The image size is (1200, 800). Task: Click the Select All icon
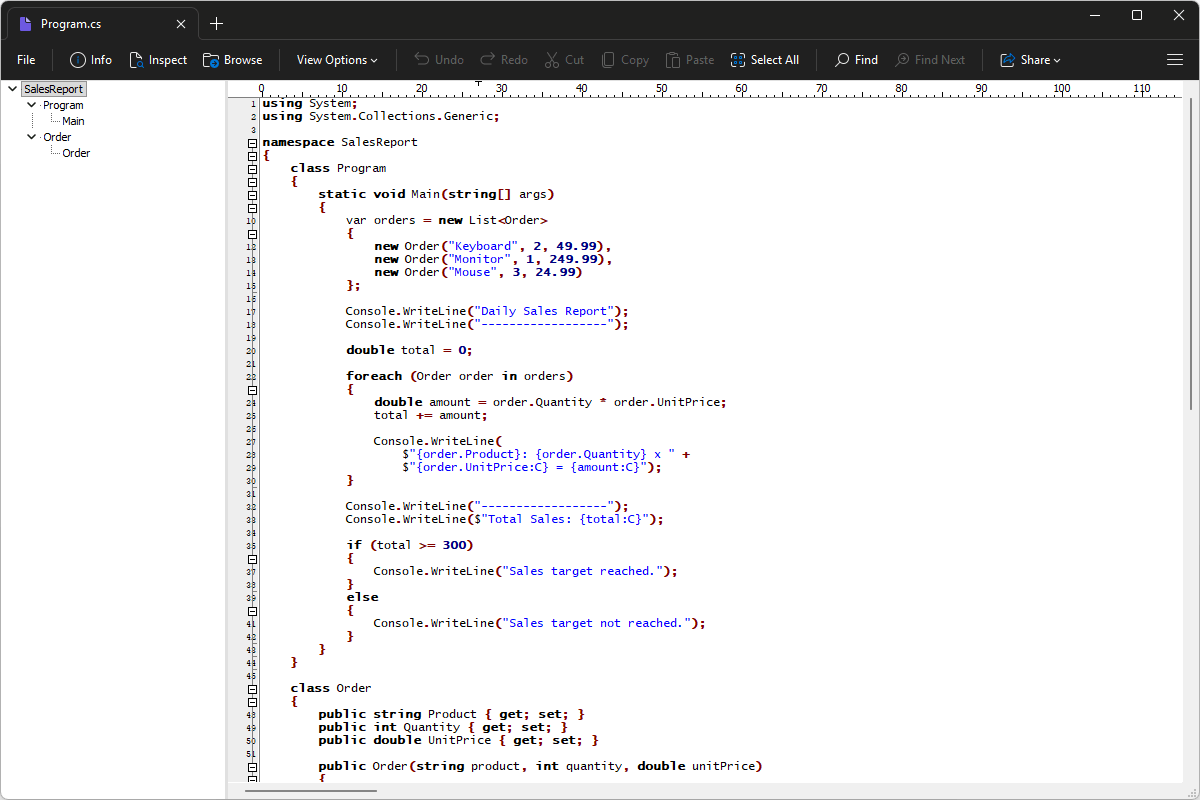coord(738,60)
